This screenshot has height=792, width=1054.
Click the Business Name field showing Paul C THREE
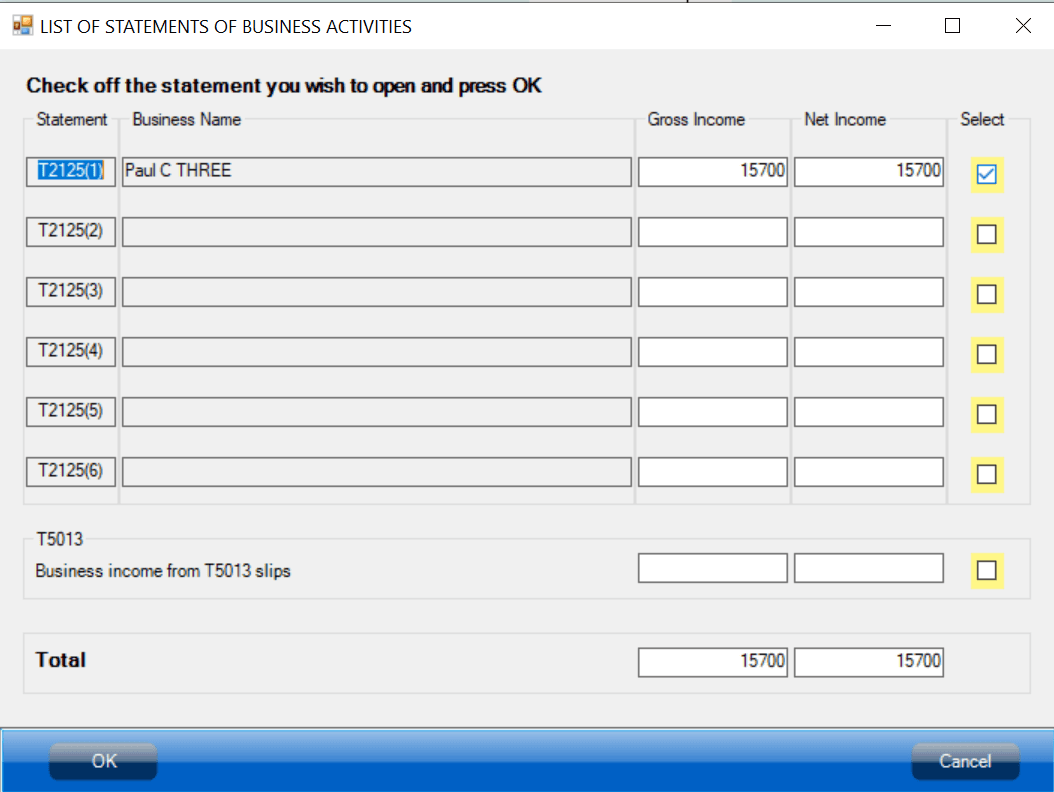coord(375,171)
